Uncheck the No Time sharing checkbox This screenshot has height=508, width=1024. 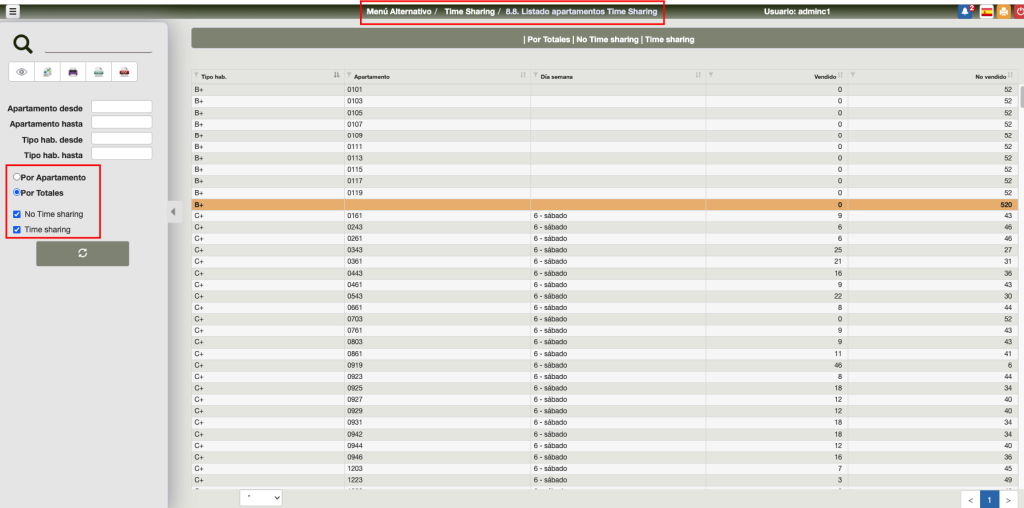tap(17, 214)
